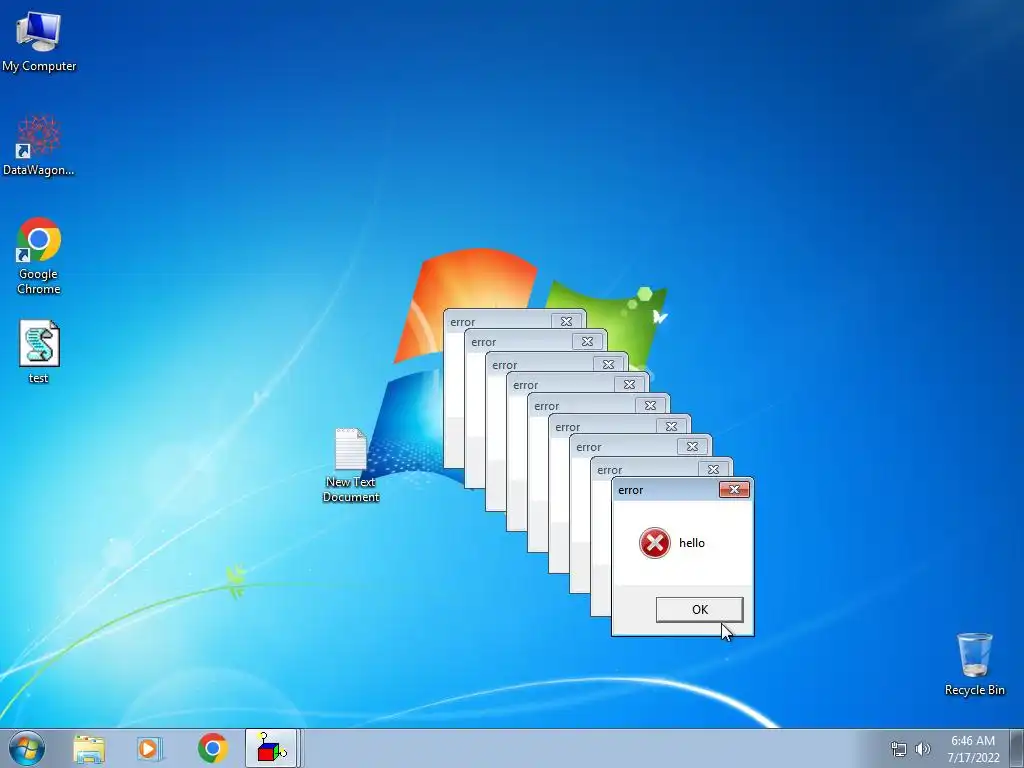Click the taskbar clock showing 6:46 AM
The image size is (1024, 768).
(974, 749)
